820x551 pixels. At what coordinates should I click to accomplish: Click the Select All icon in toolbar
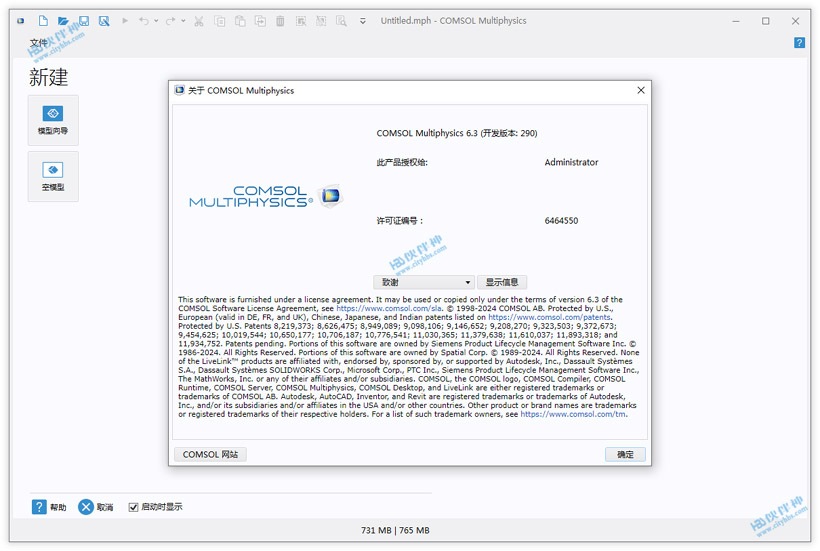(301, 21)
